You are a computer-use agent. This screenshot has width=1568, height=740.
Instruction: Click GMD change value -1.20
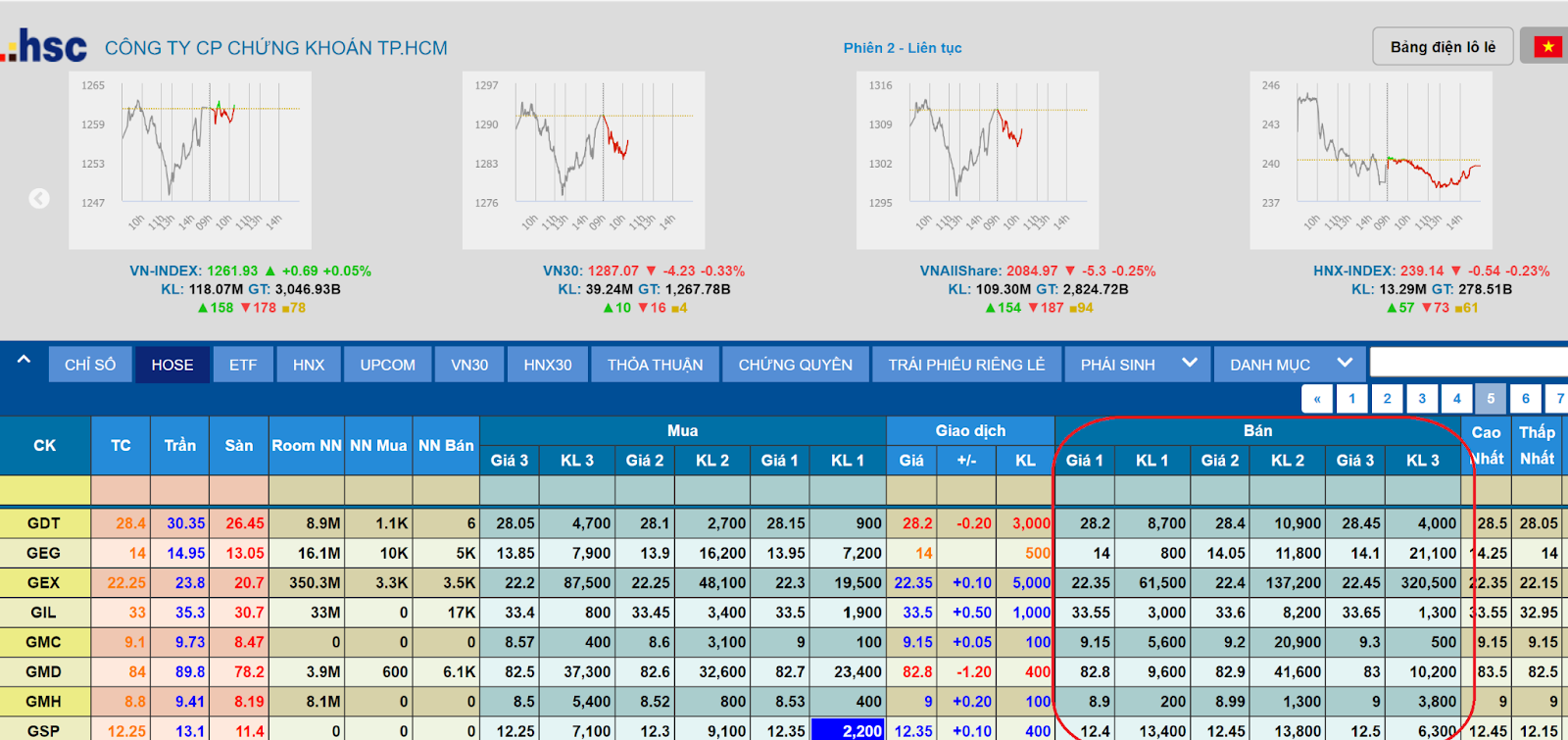pyautogui.click(x=973, y=671)
